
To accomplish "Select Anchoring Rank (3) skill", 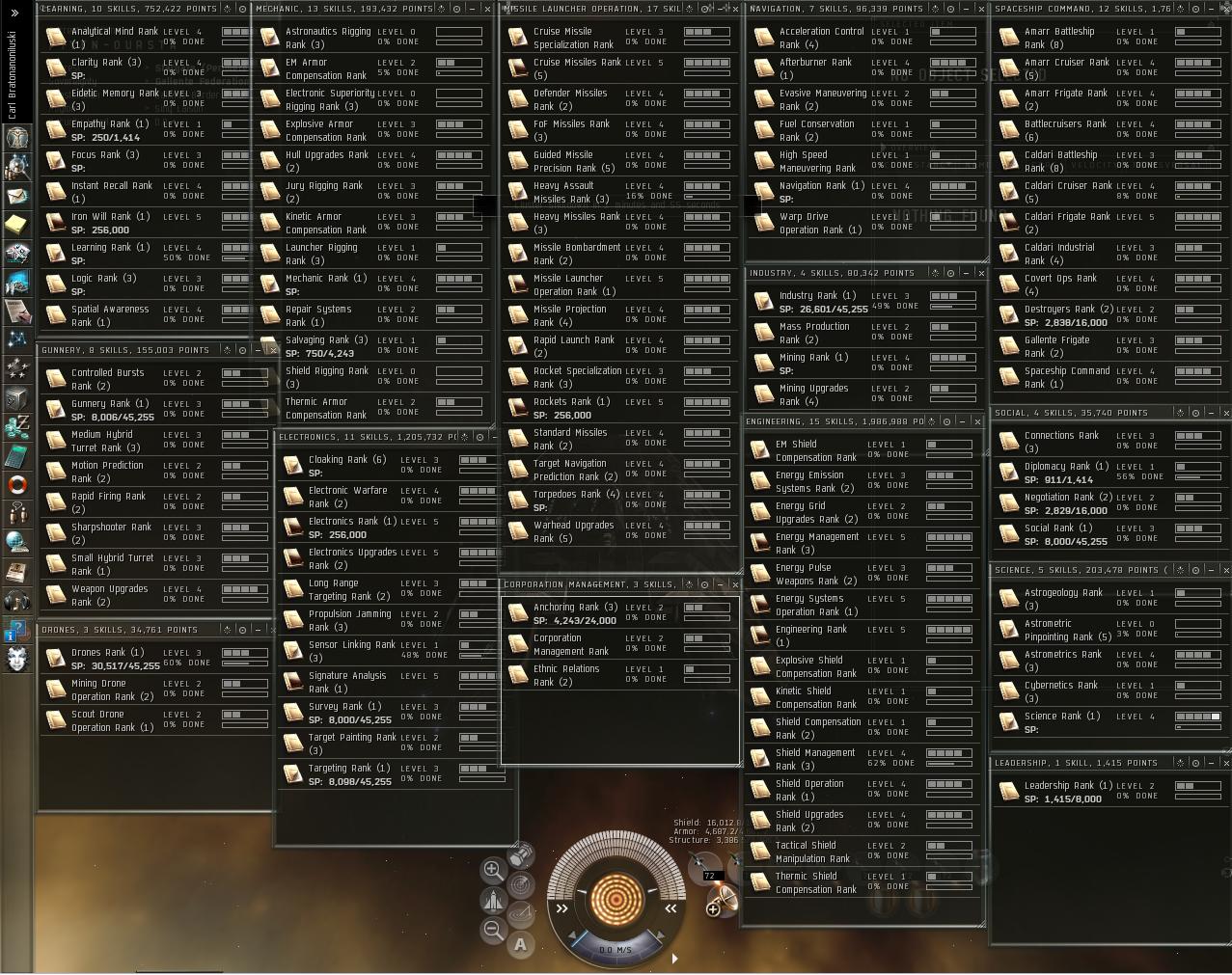I will click(x=621, y=613).
